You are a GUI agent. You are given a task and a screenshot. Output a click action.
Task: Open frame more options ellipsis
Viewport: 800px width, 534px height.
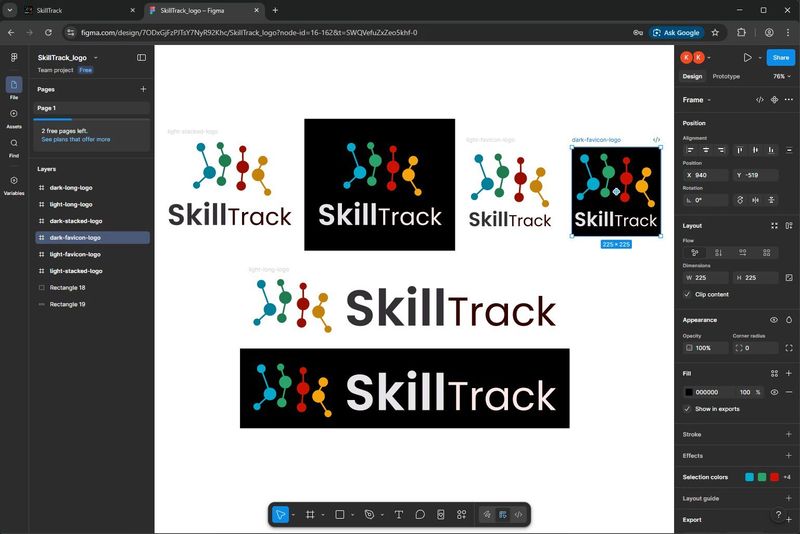pyautogui.click(x=789, y=100)
